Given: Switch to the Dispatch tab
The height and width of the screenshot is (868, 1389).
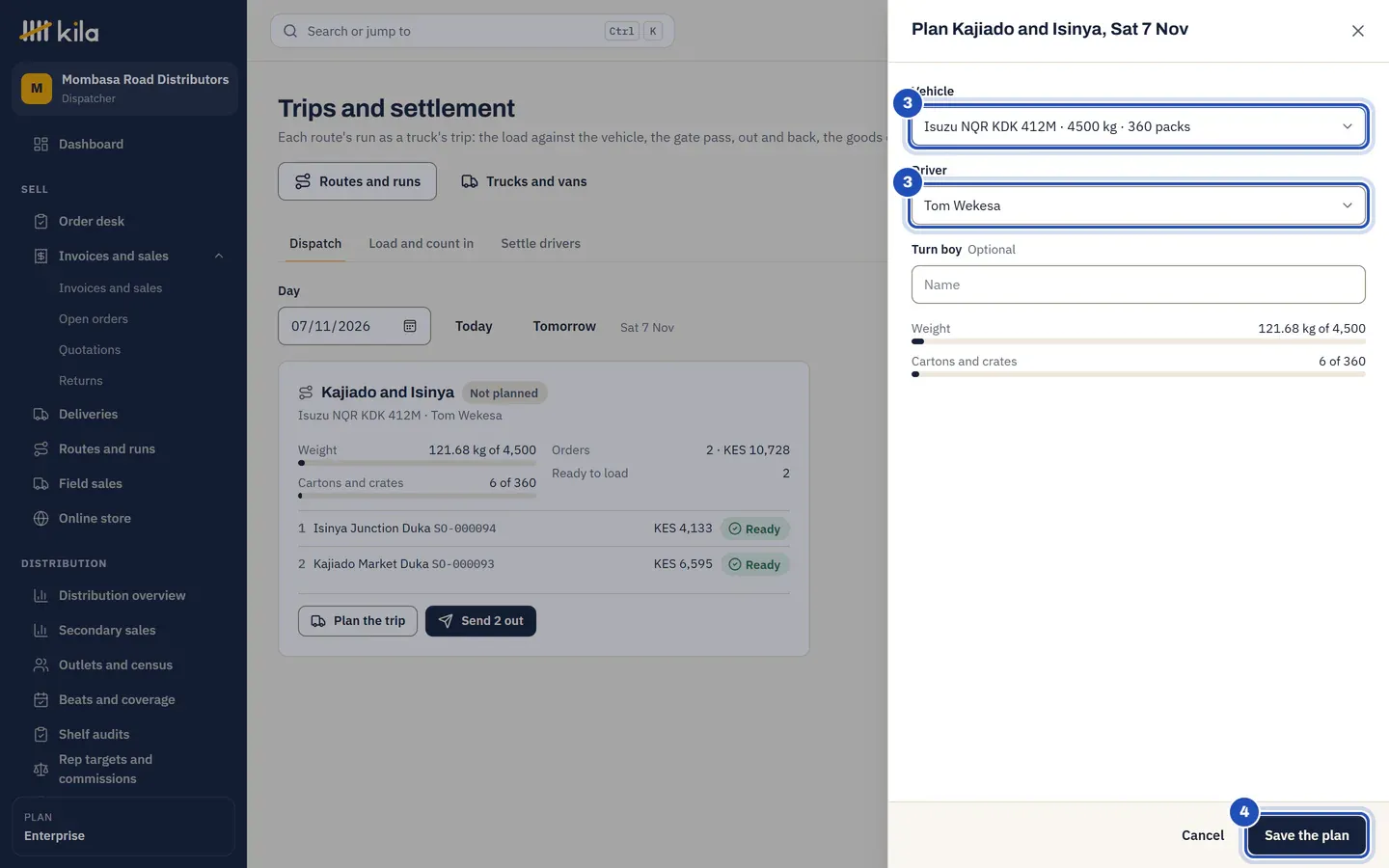Looking at the screenshot, I should pos(315,244).
